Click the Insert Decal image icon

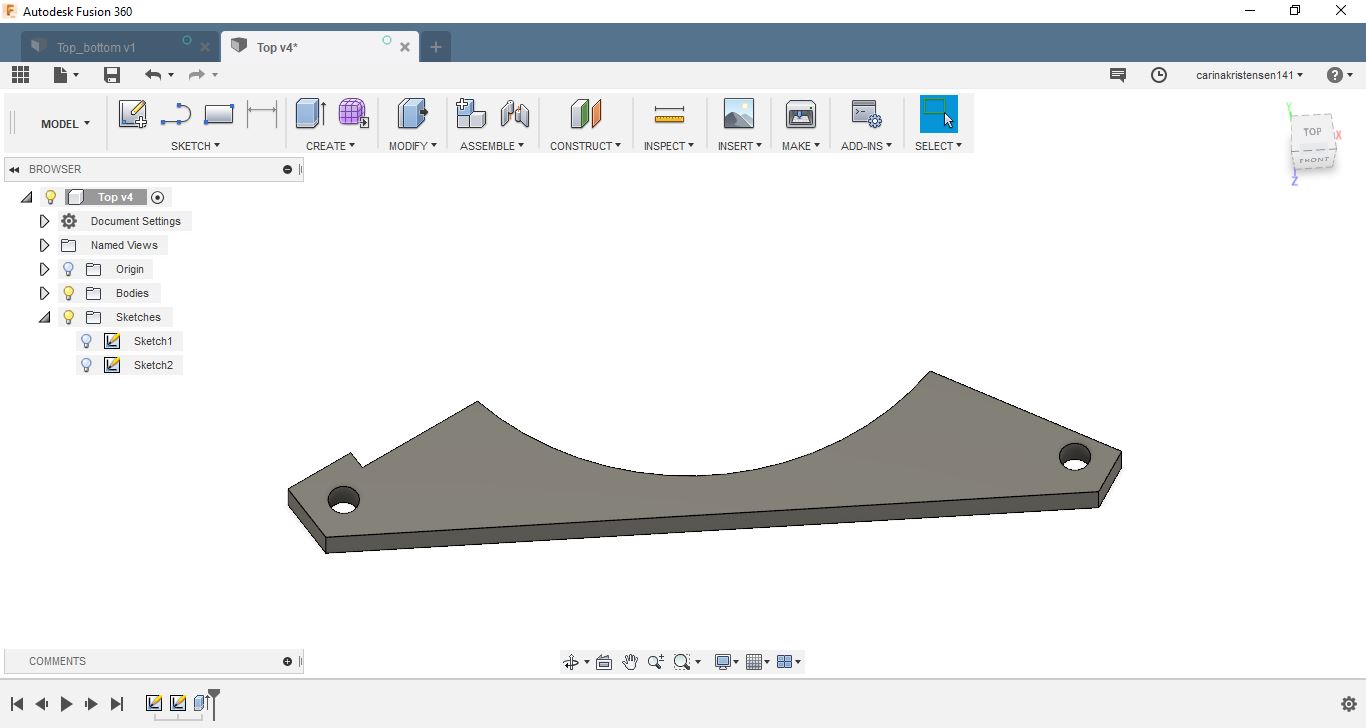tap(739, 114)
